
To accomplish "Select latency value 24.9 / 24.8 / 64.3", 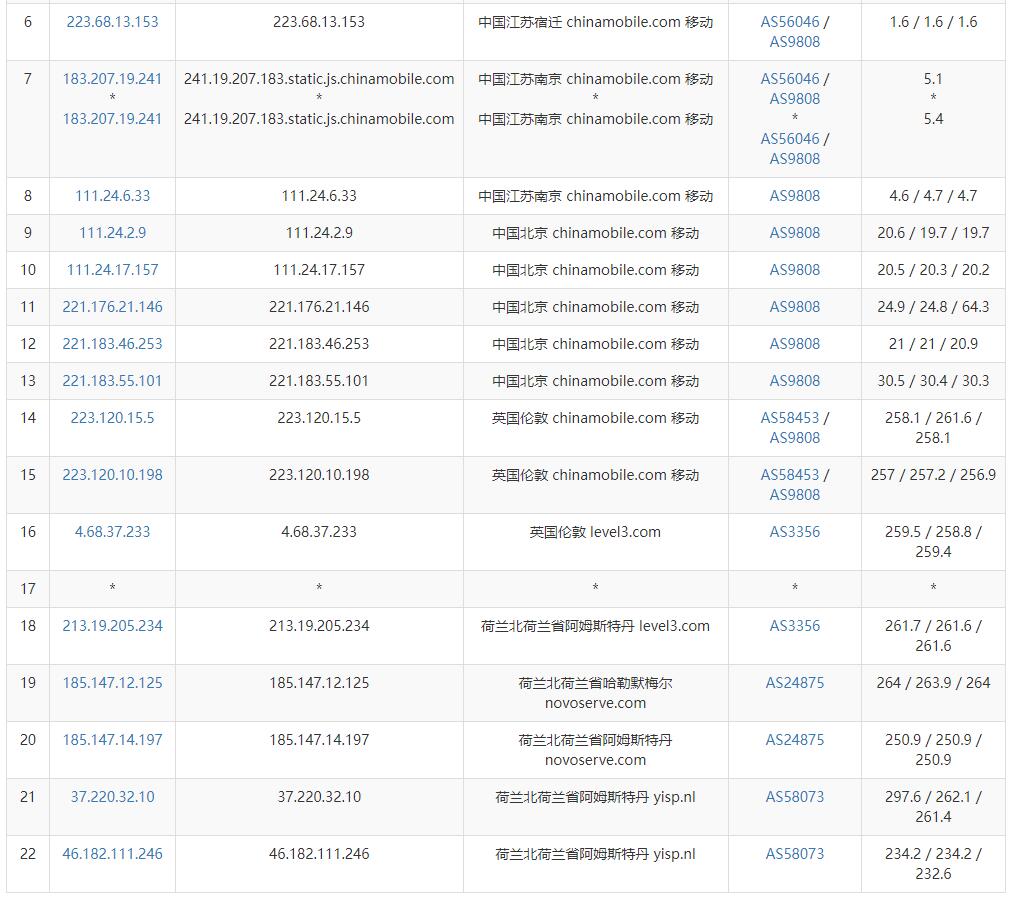I will [933, 307].
